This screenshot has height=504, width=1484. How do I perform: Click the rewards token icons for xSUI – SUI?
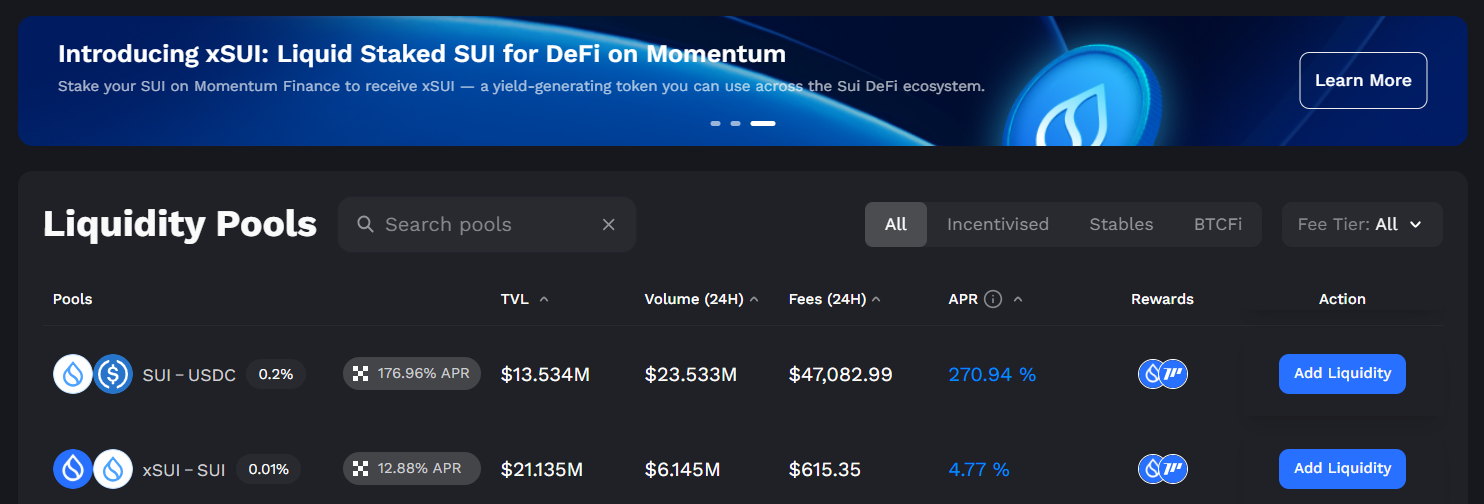point(1163,468)
